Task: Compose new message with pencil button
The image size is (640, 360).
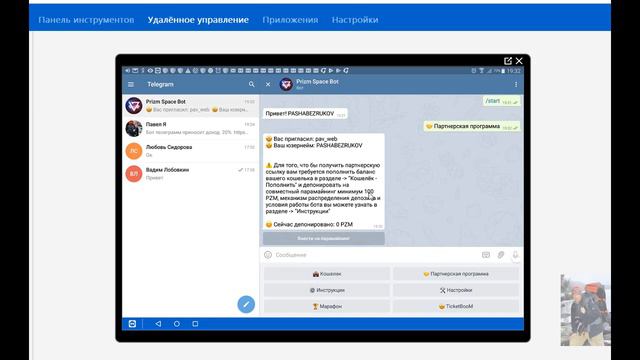Action: 246,304
